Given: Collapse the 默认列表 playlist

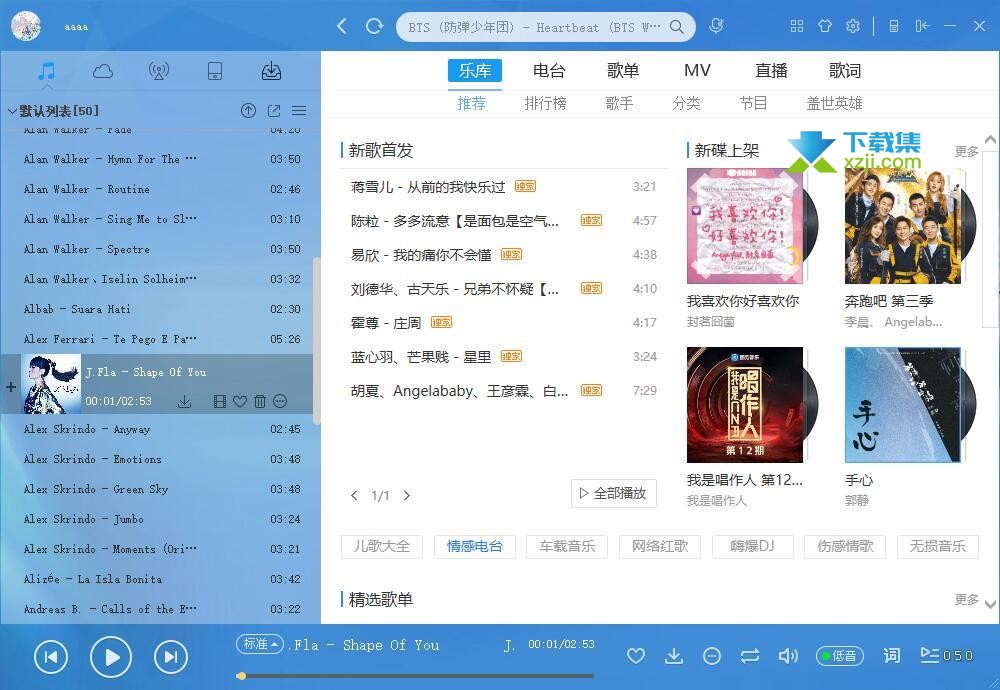Looking at the screenshot, I should click(11, 112).
